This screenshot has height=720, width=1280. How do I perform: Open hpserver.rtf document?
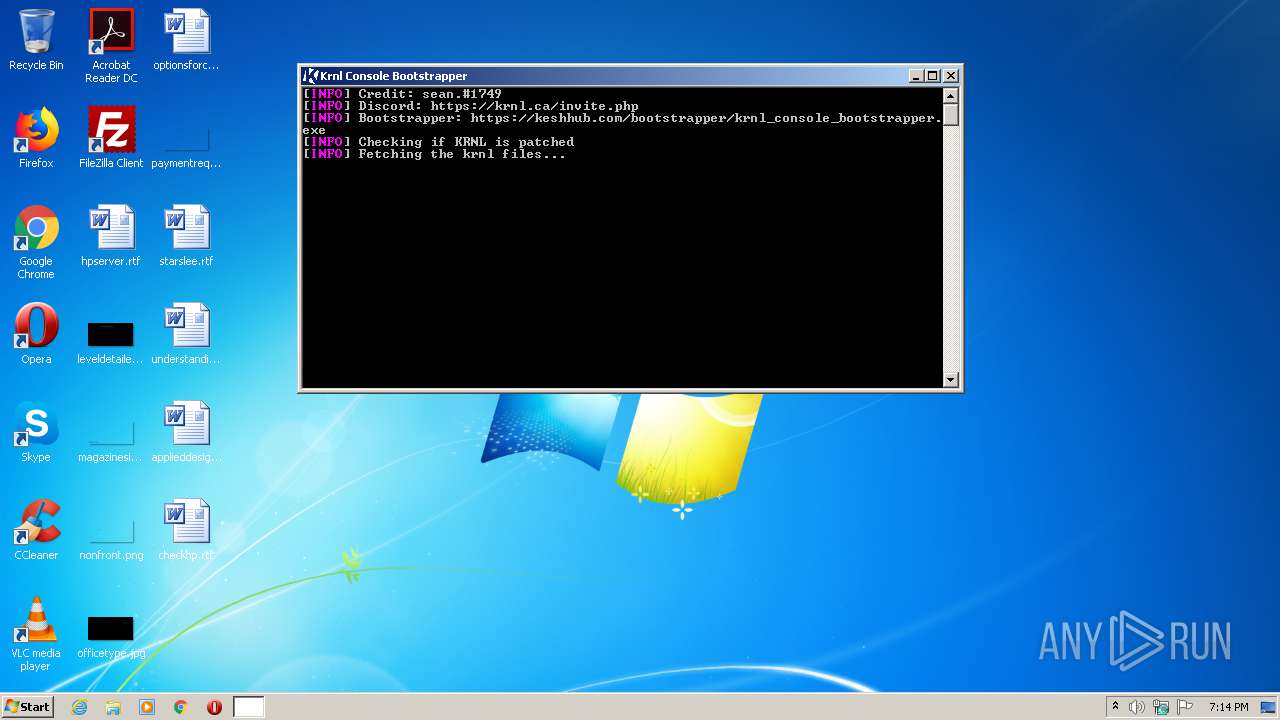click(111, 236)
